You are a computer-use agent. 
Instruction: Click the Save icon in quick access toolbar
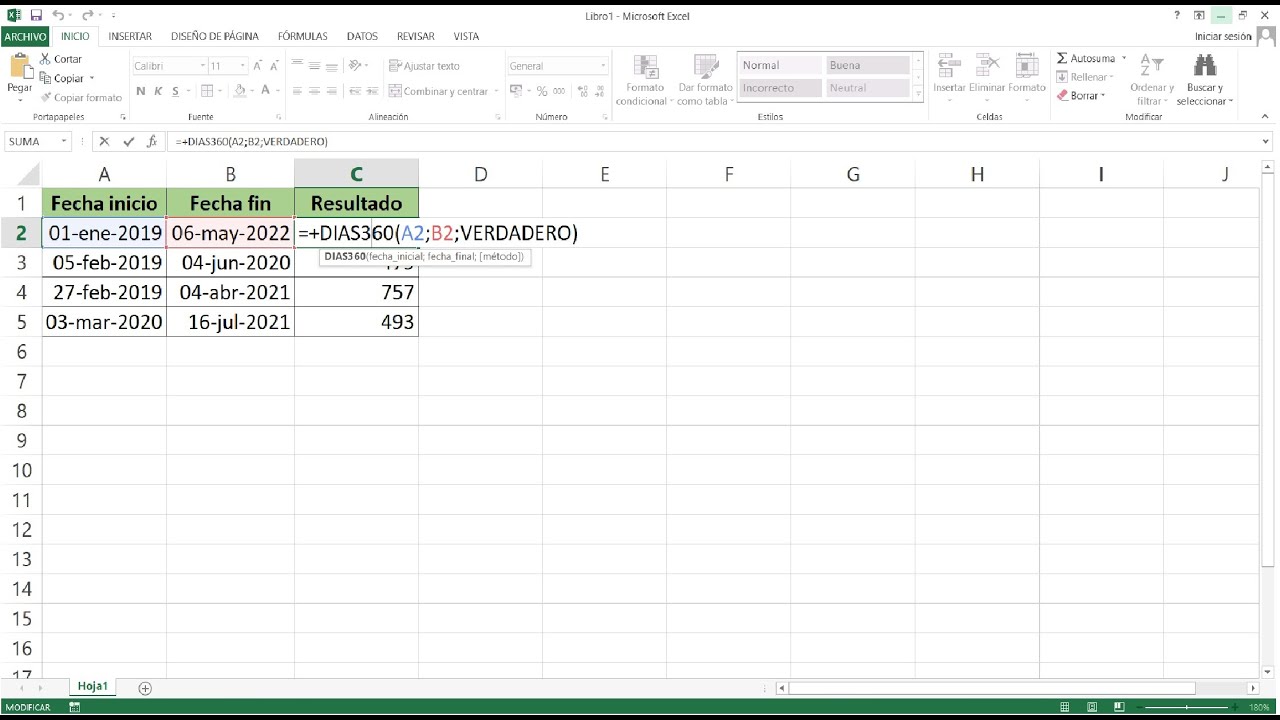[35, 16]
